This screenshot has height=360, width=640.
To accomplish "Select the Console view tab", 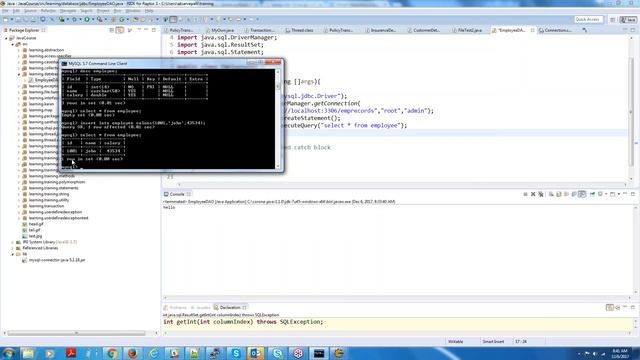I will pyautogui.click(x=177, y=194).
